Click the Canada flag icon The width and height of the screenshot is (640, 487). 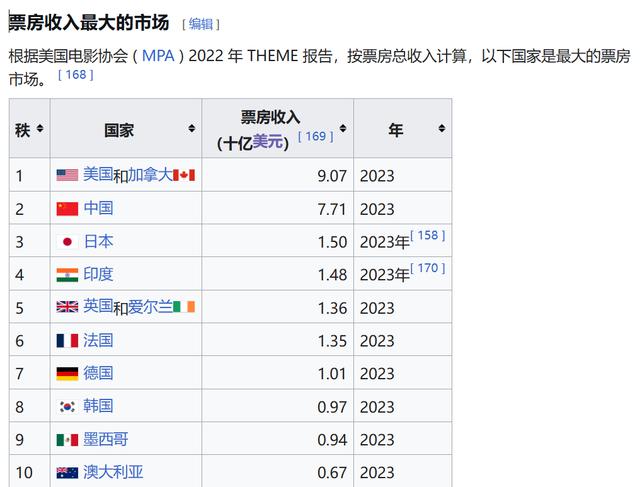click(184, 175)
